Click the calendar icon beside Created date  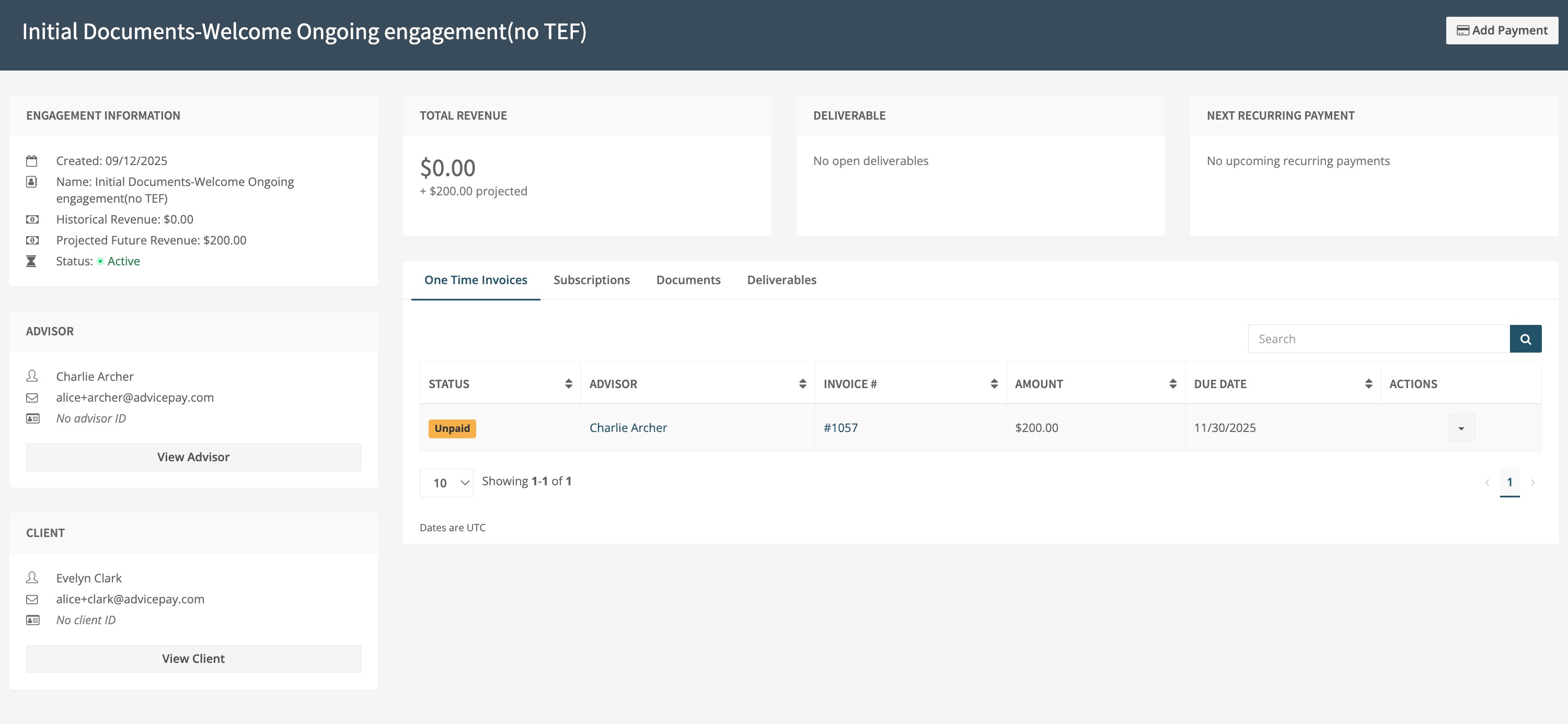pyautogui.click(x=32, y=161)
